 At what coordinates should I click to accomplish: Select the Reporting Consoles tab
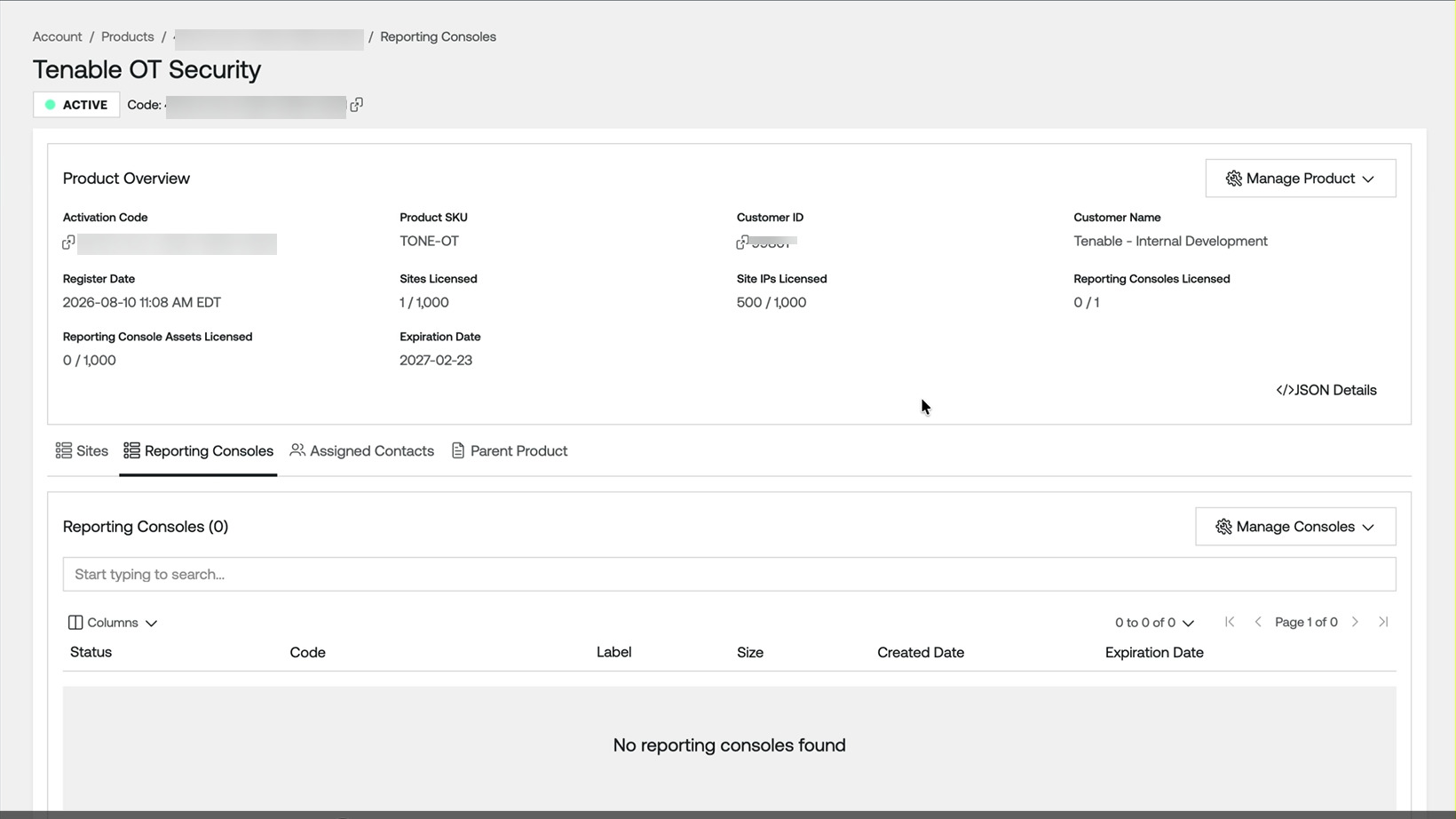point(198,451)
